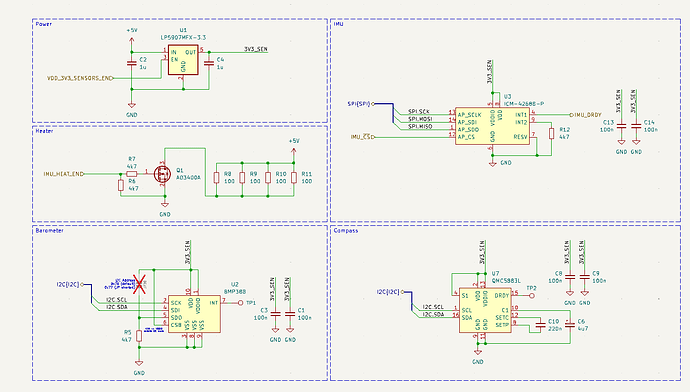Select the I2C.SCL bus entry label in Barometer
Screen dimensions: 690x392
pos(117,300)
